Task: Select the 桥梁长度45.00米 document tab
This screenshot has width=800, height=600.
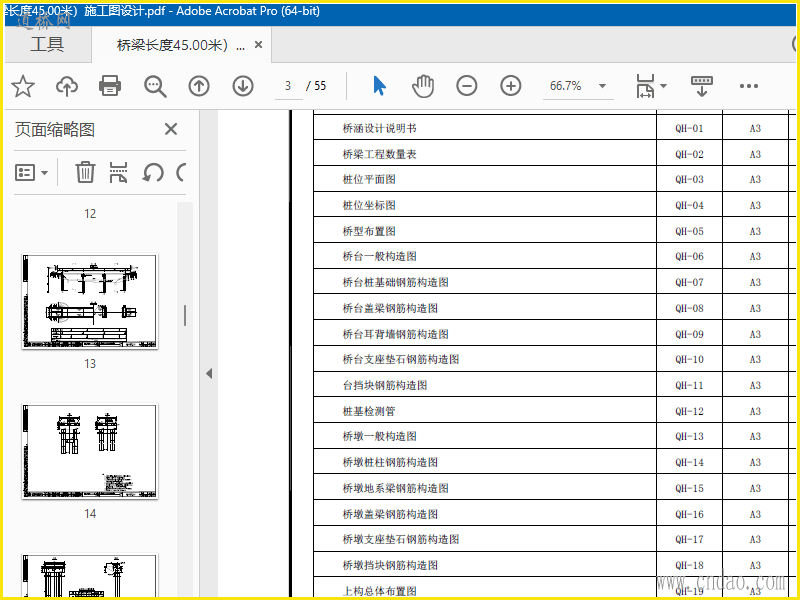Action: [x=181, y=45]
